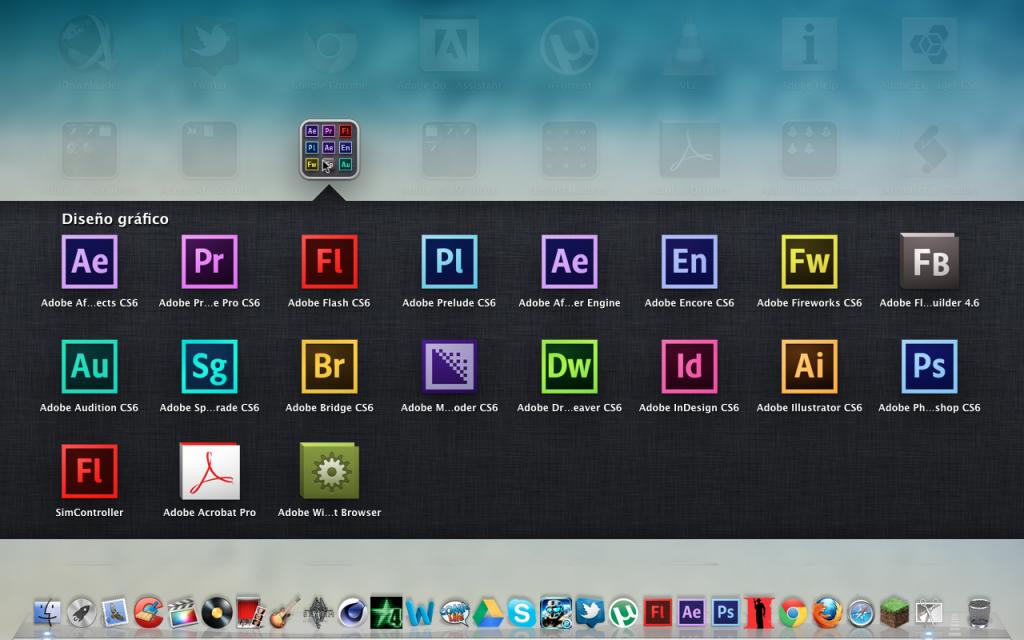Launch Adobe Fireworks CS6
This screenshot has height=640, width=1024.
(809, 261)
